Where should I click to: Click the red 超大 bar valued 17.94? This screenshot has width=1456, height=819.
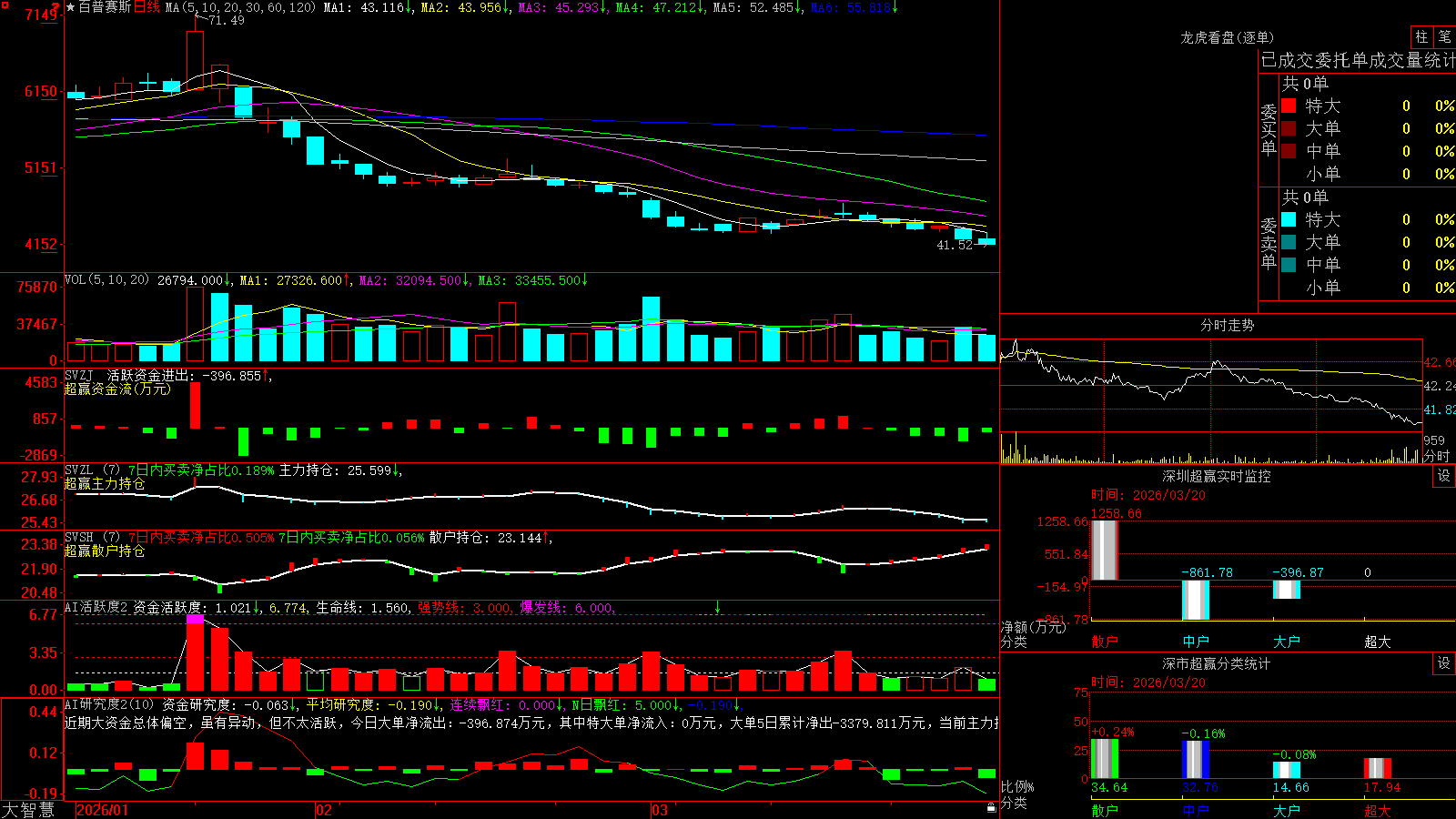pyautogui.click(x=1377, y=768)
